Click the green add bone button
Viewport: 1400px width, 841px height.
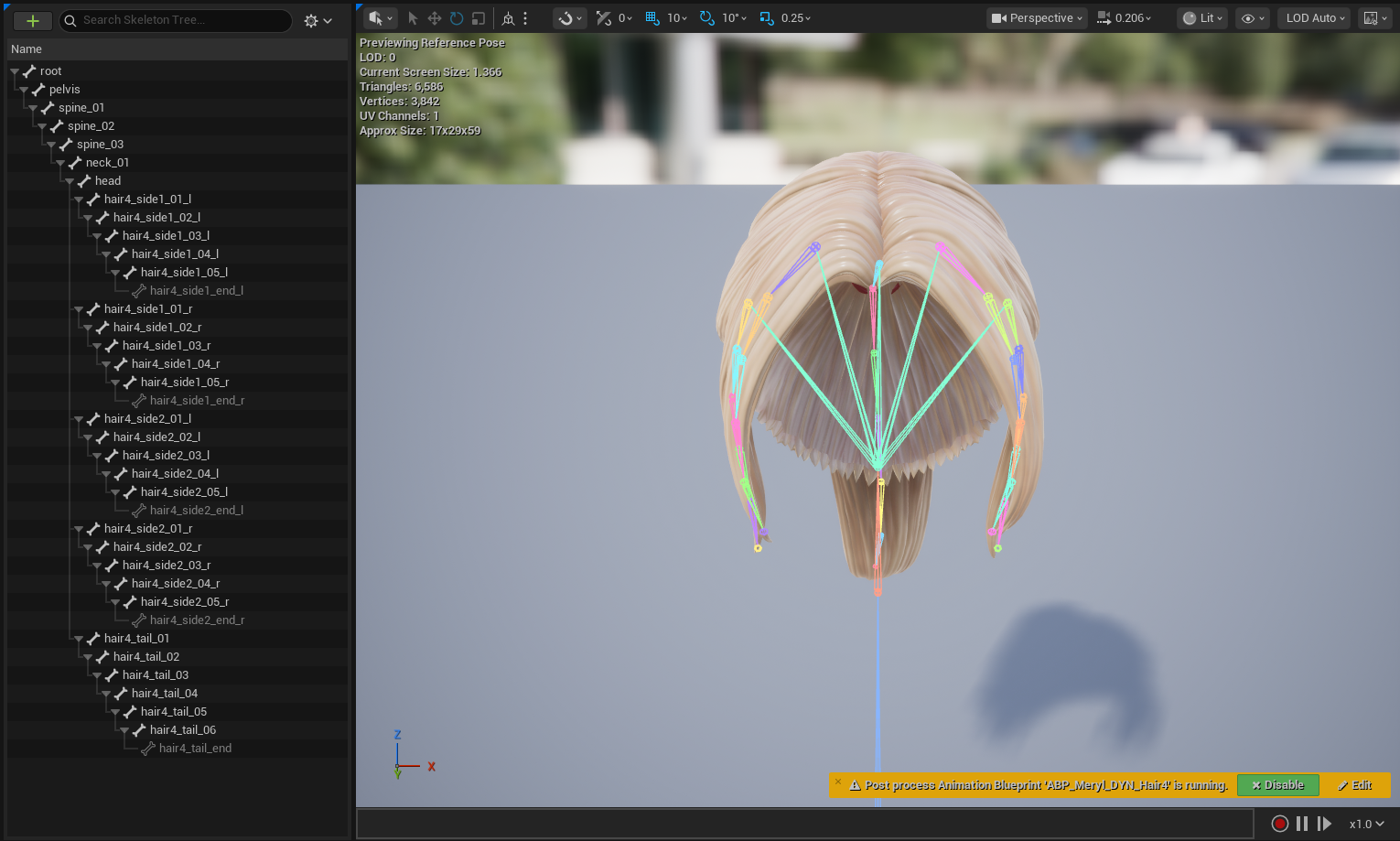pyautogui.click(x=33, y=20)
